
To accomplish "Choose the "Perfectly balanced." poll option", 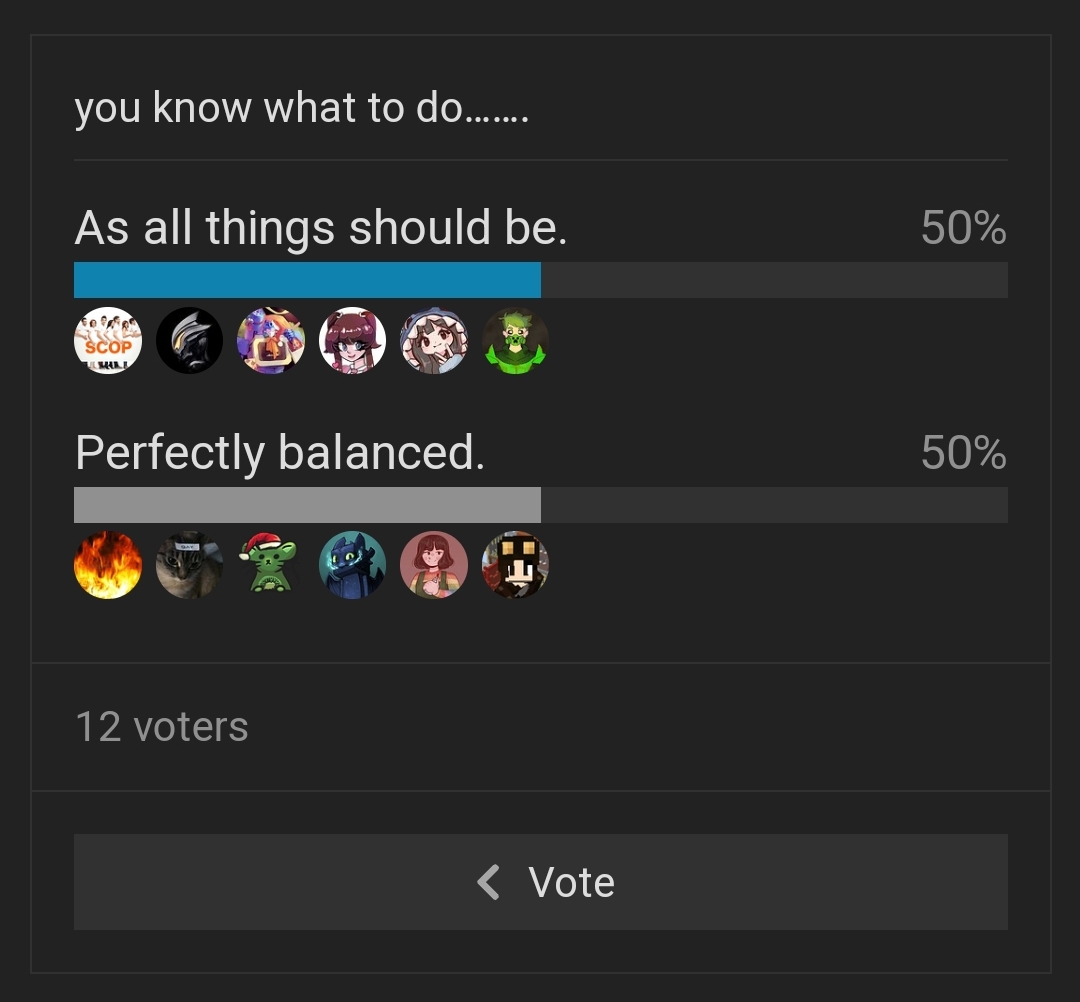I will click(280, 453).
